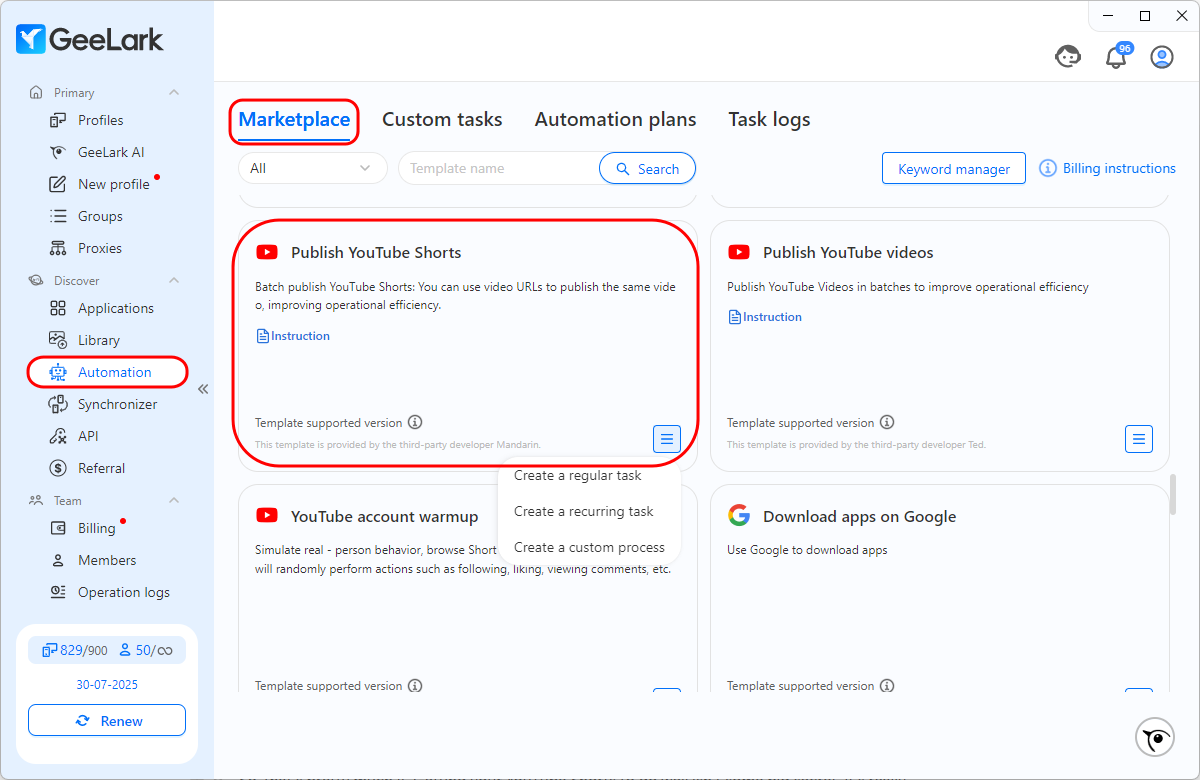The height and width of the screenshot is (780, 1200).
Task: Click the Members person icon
Action: point(58,560)
